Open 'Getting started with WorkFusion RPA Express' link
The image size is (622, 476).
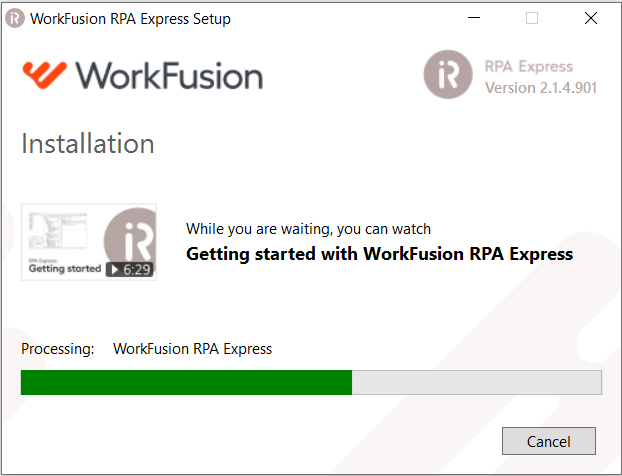coord(380,254)
